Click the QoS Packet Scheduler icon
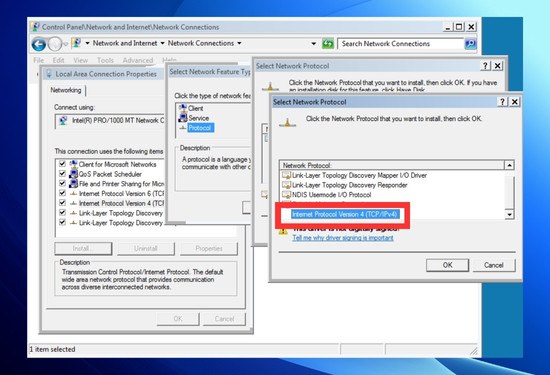This screenshot has height=375, width=550. coord(73,174)
